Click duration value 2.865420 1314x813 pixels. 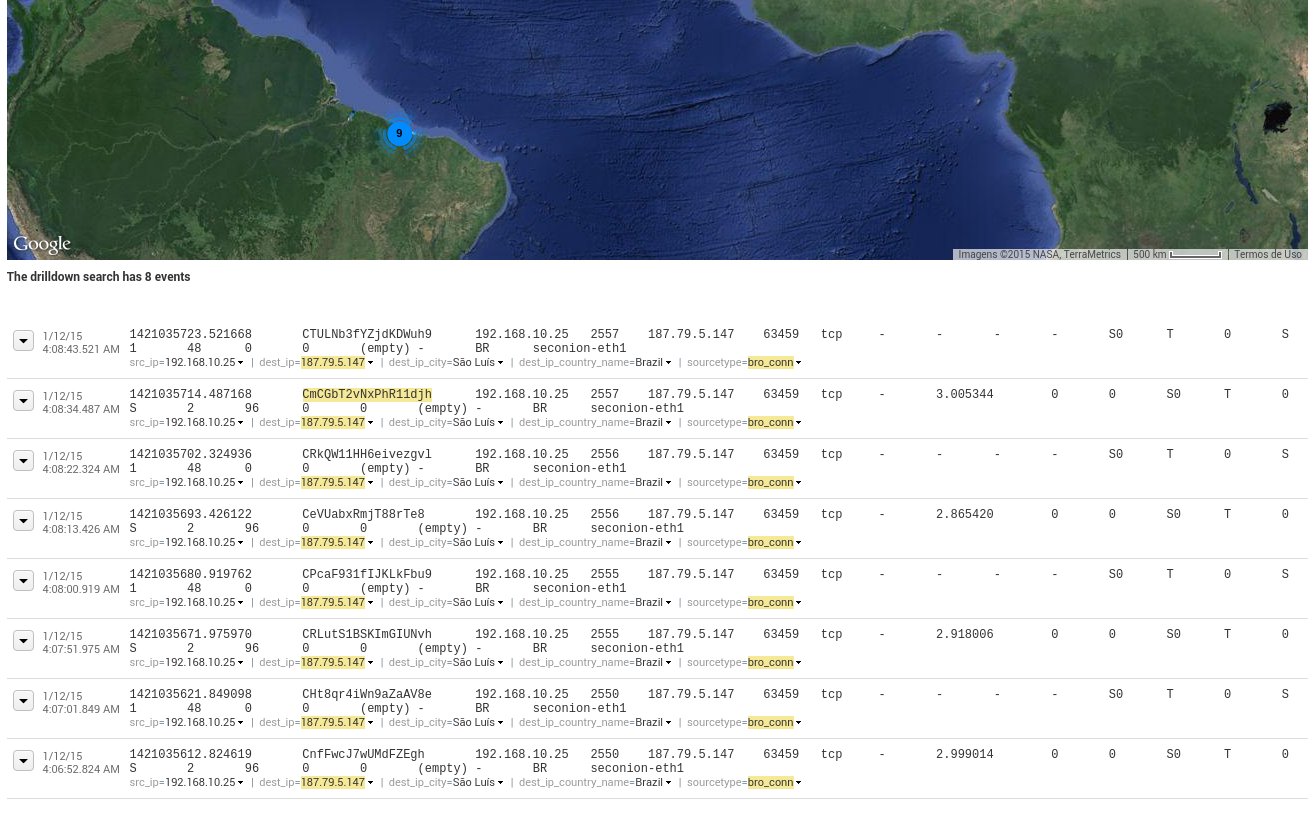pyautogui.click(x=965, y=514)
